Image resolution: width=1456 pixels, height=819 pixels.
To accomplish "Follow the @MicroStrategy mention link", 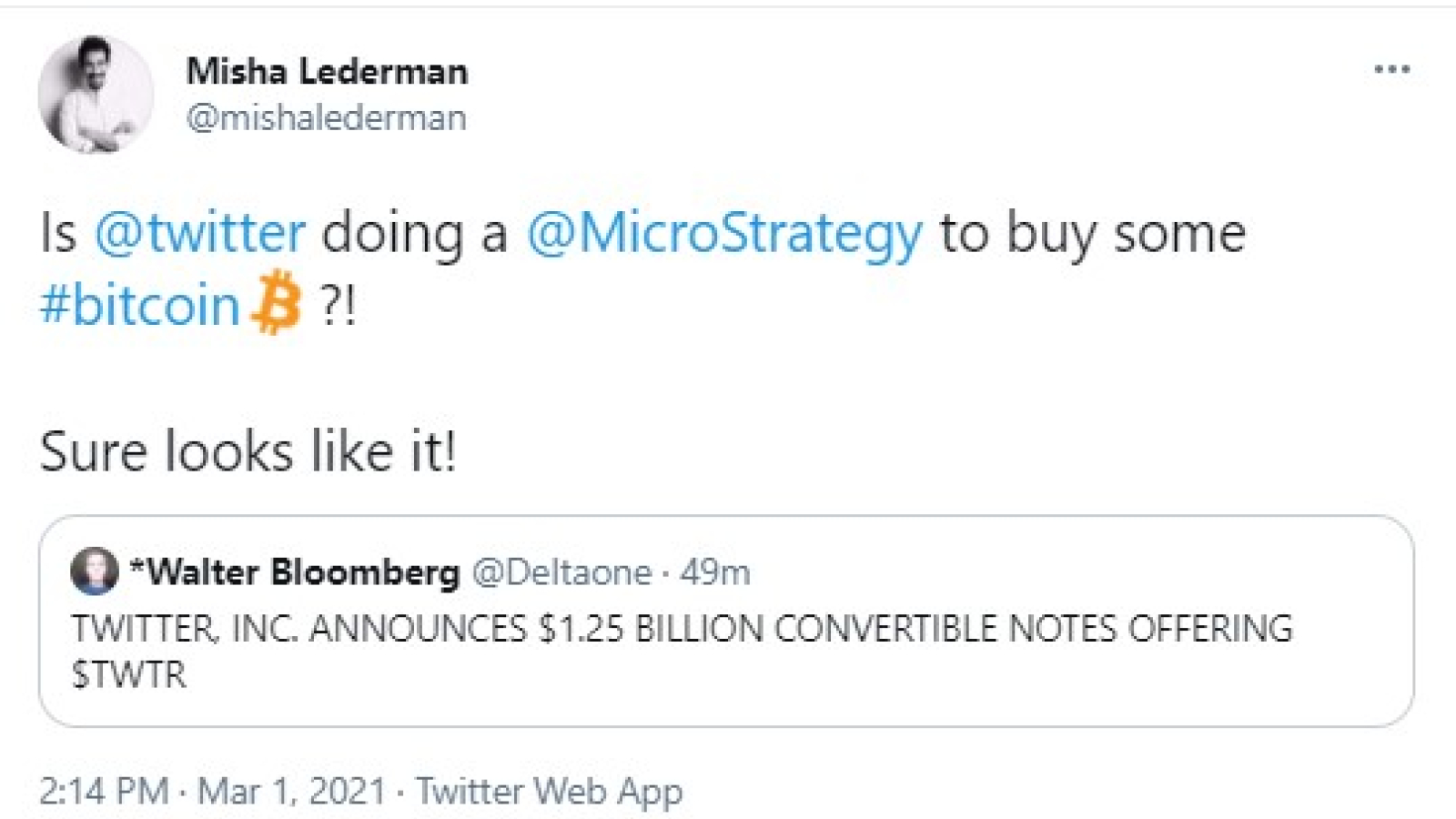I will coord(724,235).
